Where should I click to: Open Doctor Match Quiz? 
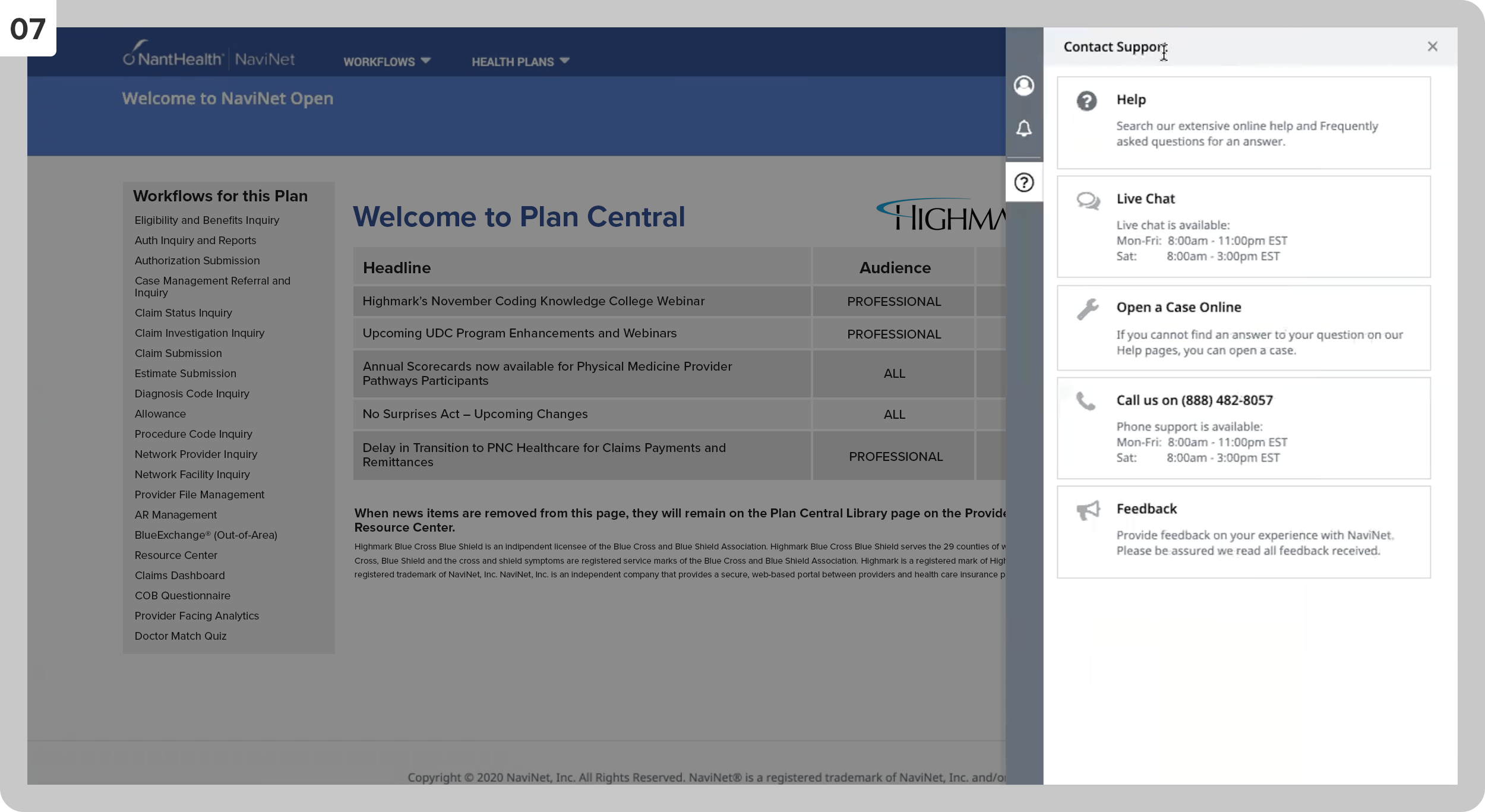(x=181, y=636)
